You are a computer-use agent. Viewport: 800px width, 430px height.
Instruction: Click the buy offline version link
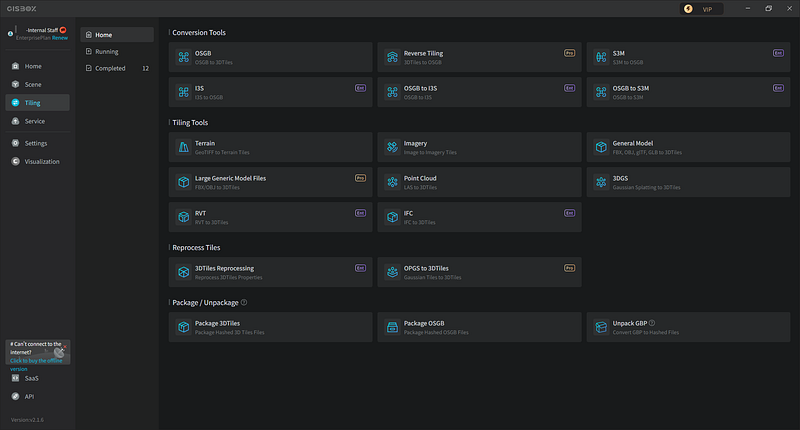pos(36,365)
